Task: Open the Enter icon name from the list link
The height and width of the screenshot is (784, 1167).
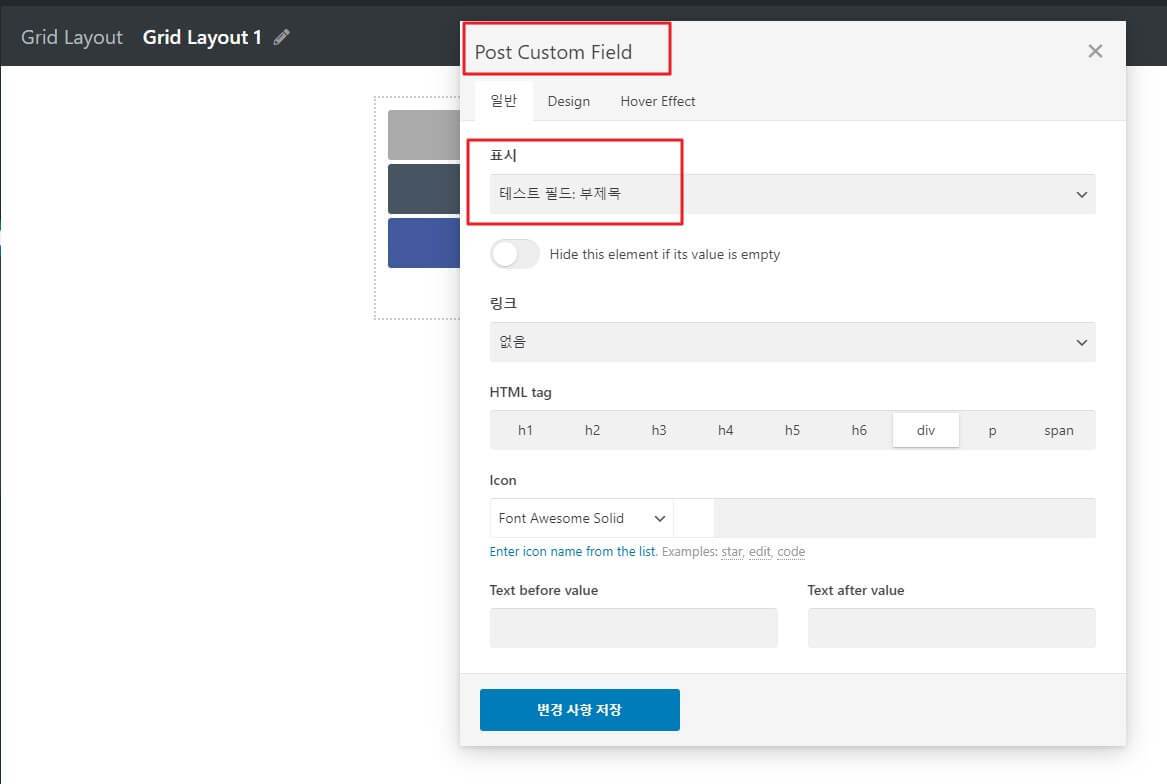Action: (573, 552)
